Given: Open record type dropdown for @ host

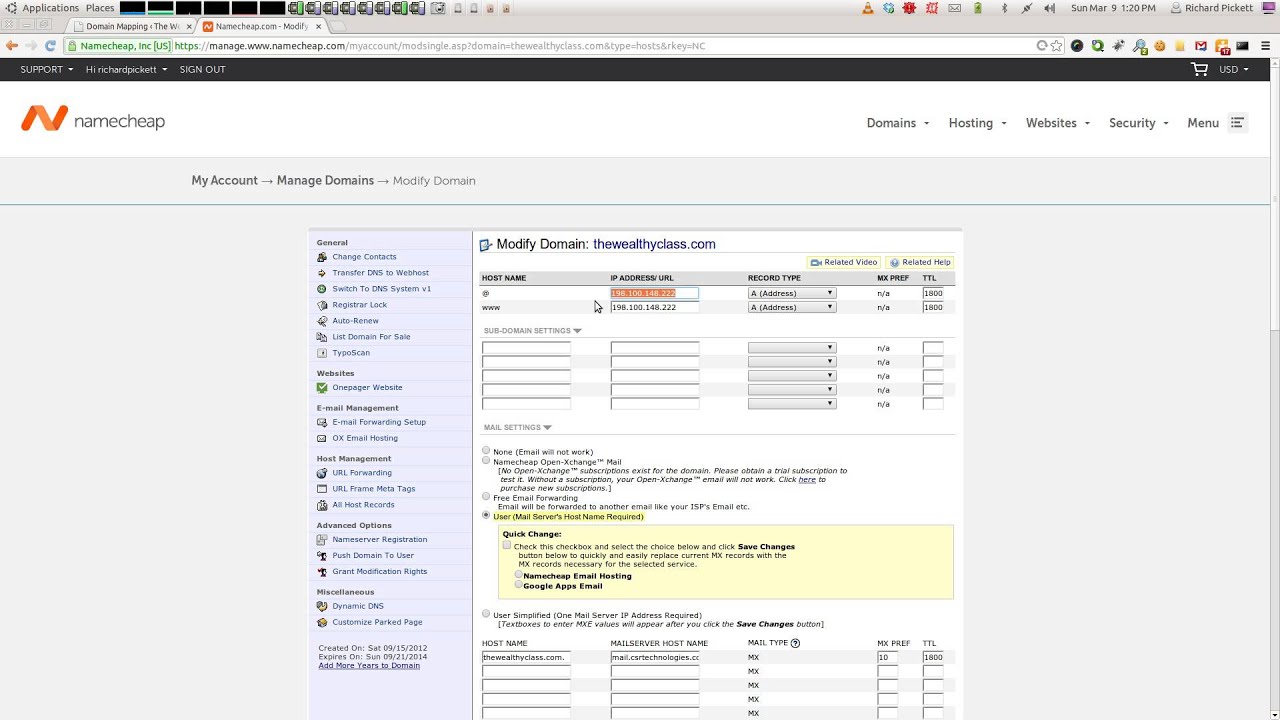Looking at the screenshot, I should click(x=792, y=293).
